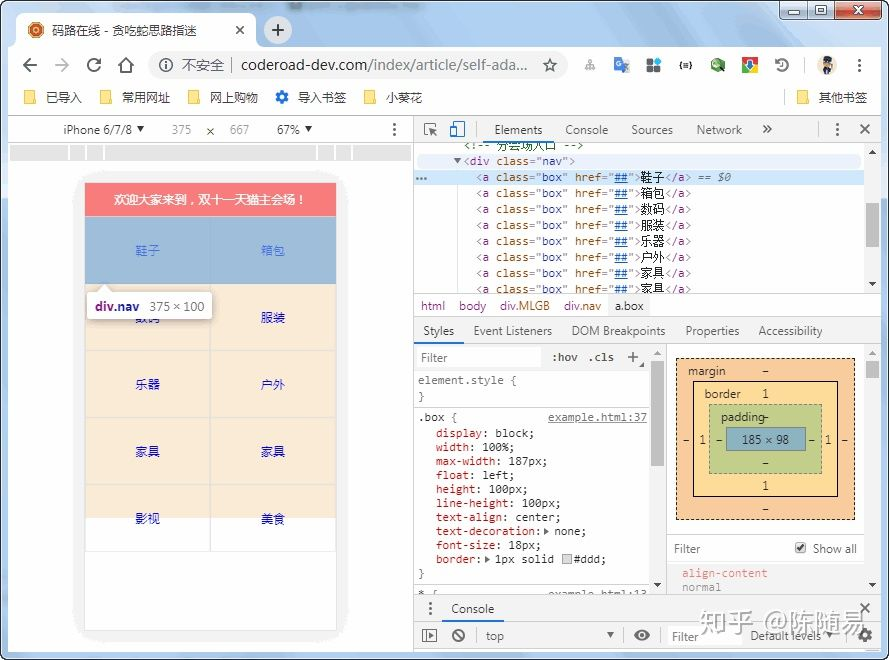Add new style rule with plus icon
The height and width of the screenshot is (660, 889).
(x=632, y=357)
